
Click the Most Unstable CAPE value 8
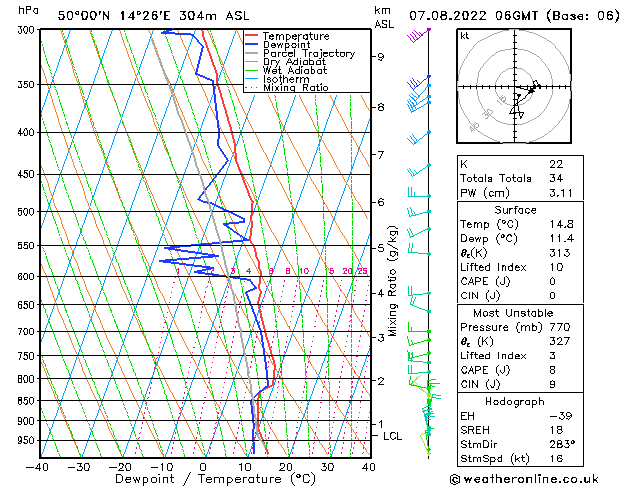(x=553, y=370)
